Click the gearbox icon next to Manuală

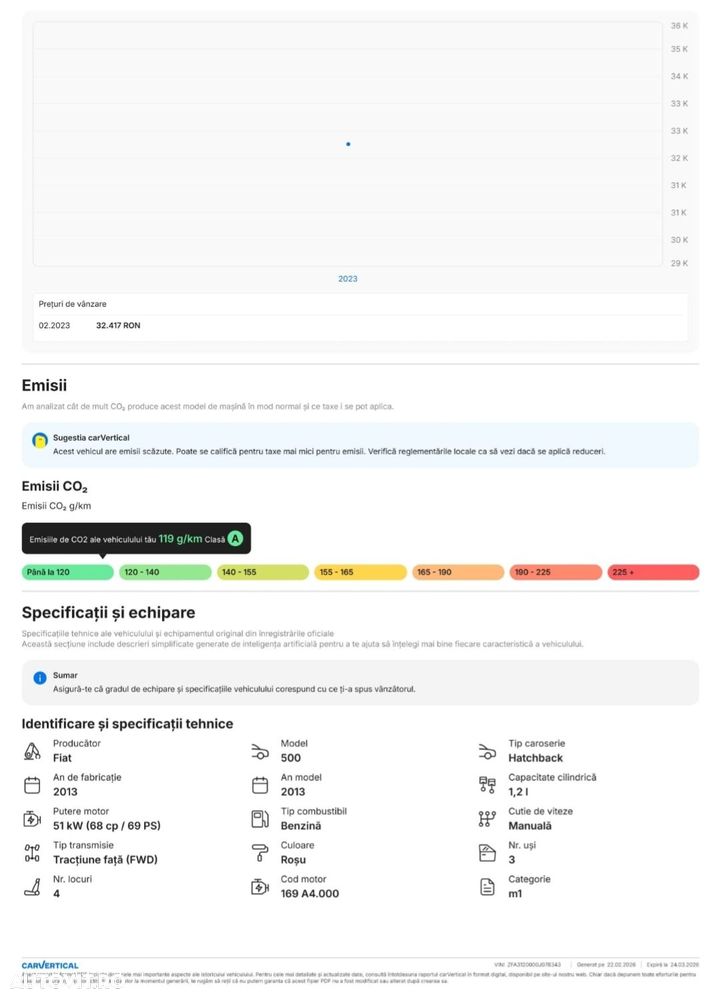[x=487, y=819]
